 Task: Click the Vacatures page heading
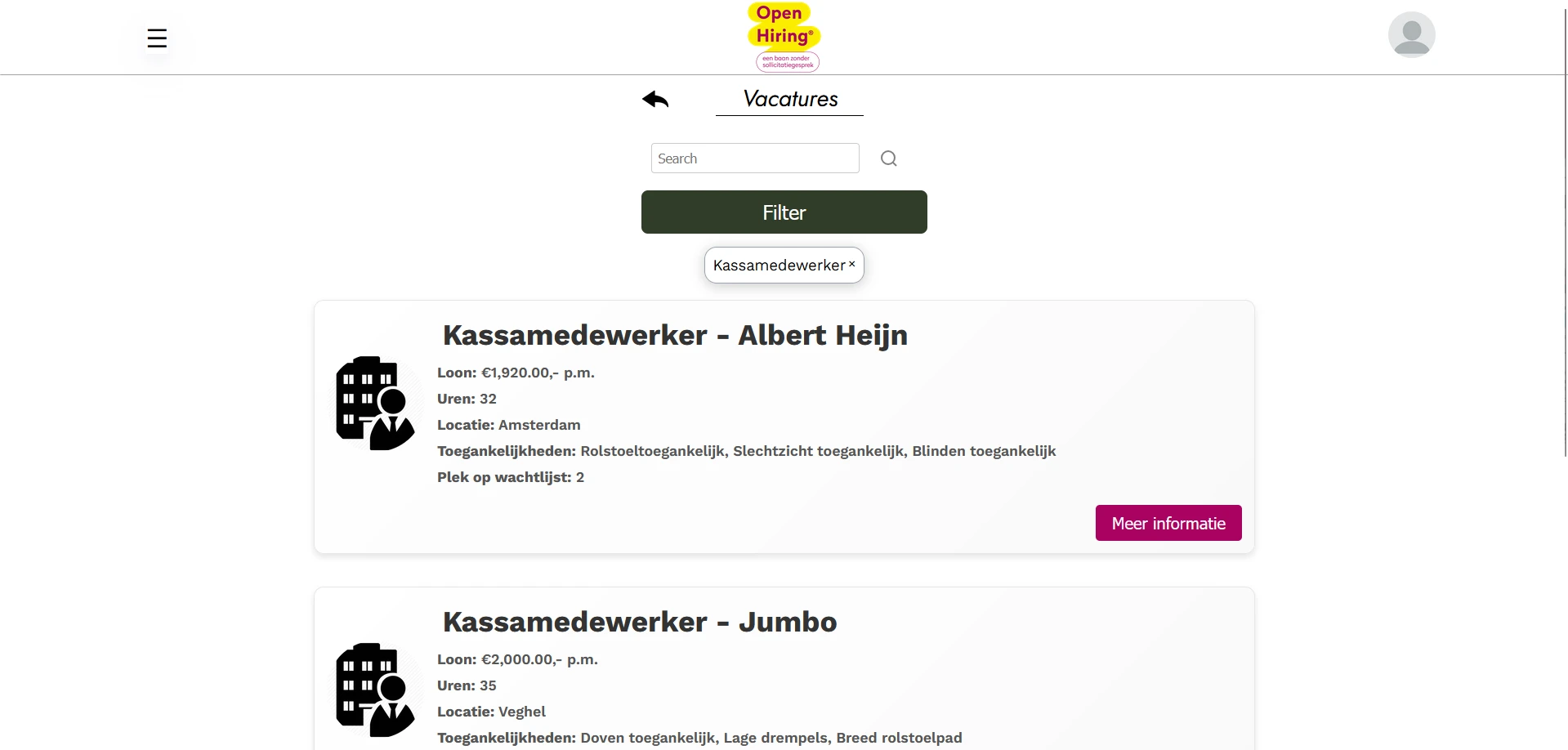coord(789,99)
